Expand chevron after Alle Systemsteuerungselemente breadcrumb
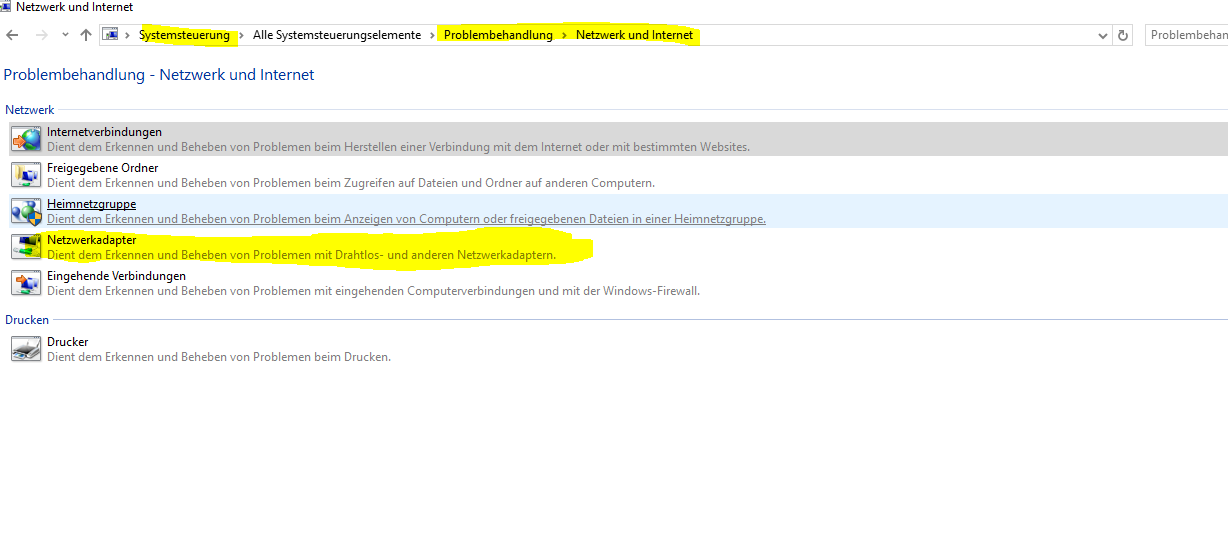Image resolution: width=1228 pixels, height=557 pixels. click(434, 35)
